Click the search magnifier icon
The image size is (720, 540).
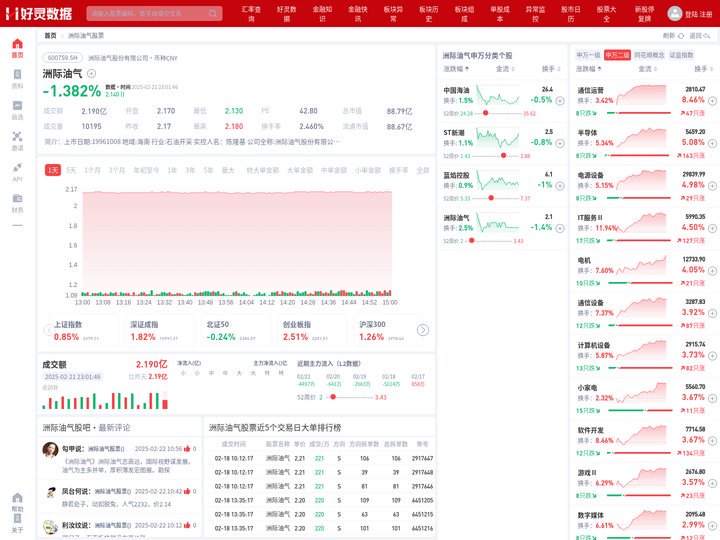coord(213,13)
